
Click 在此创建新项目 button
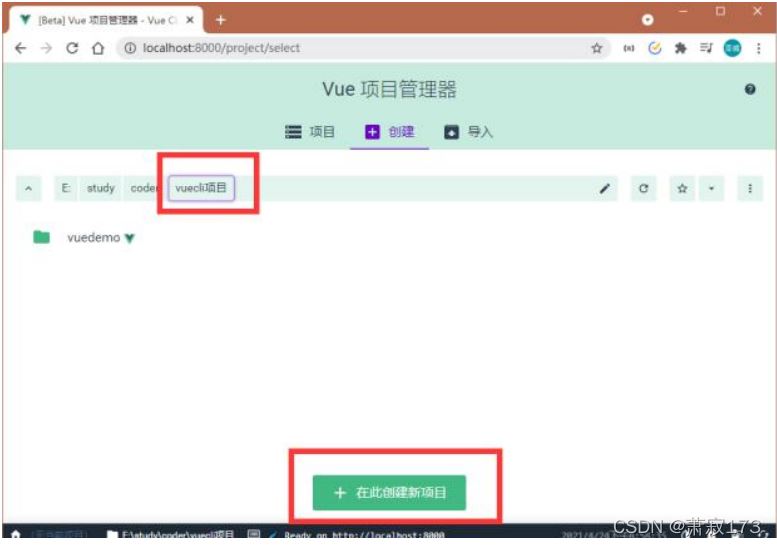point(389,492)
